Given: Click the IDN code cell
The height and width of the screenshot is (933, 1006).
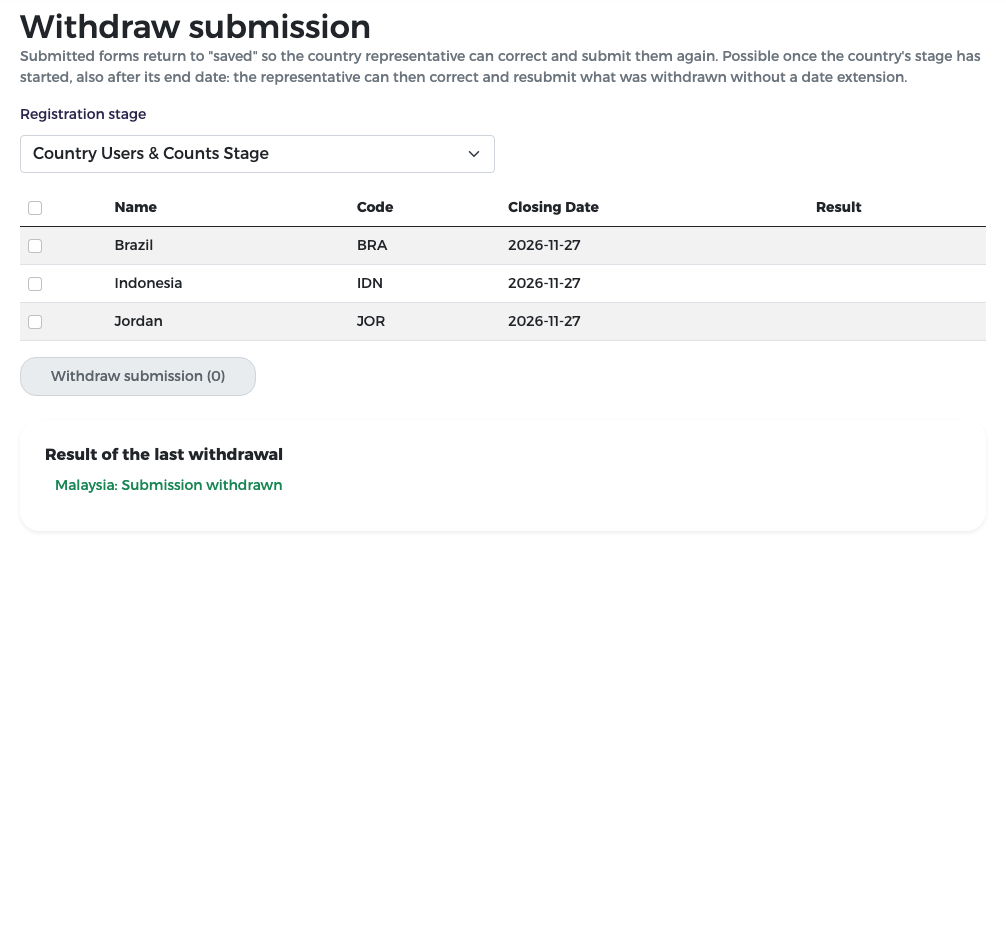Looking at the screenshot, I should 370,283.
